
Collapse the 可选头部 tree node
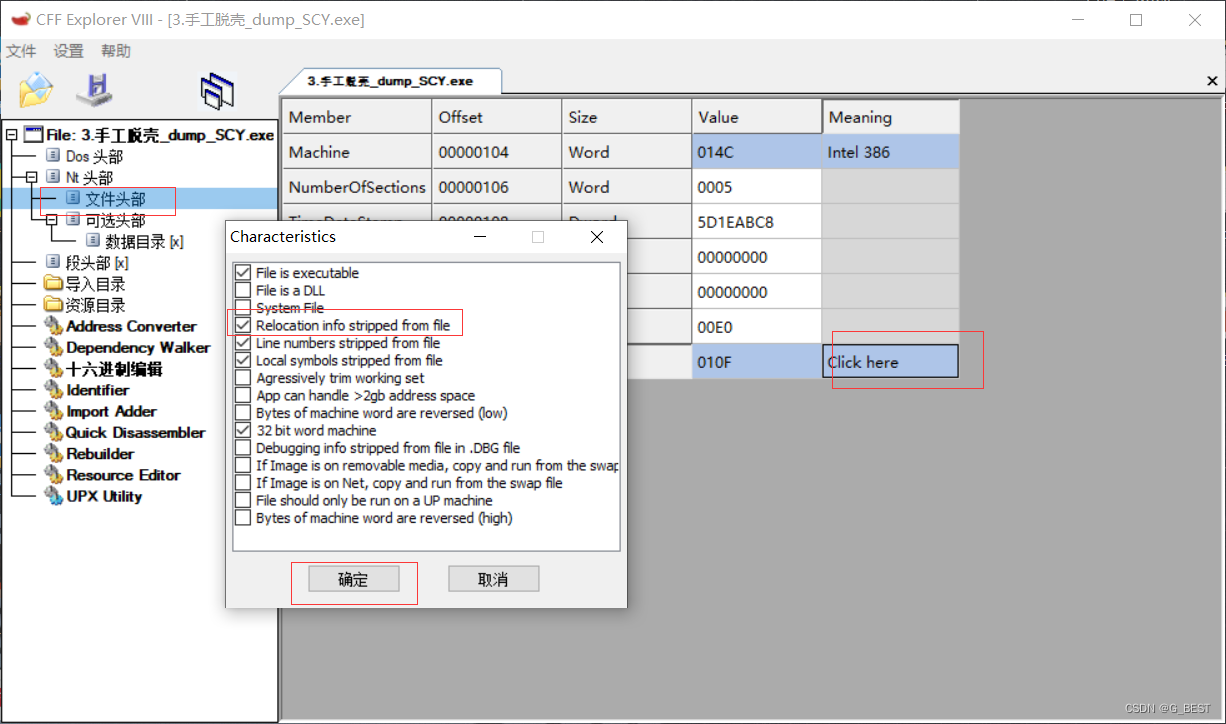[x=52, y=220]
